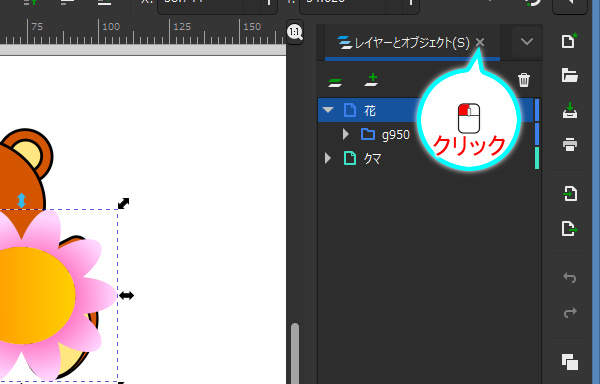Collapse the 花 layer tree
This screenshot has width=600, height=384.
point(328,110)
